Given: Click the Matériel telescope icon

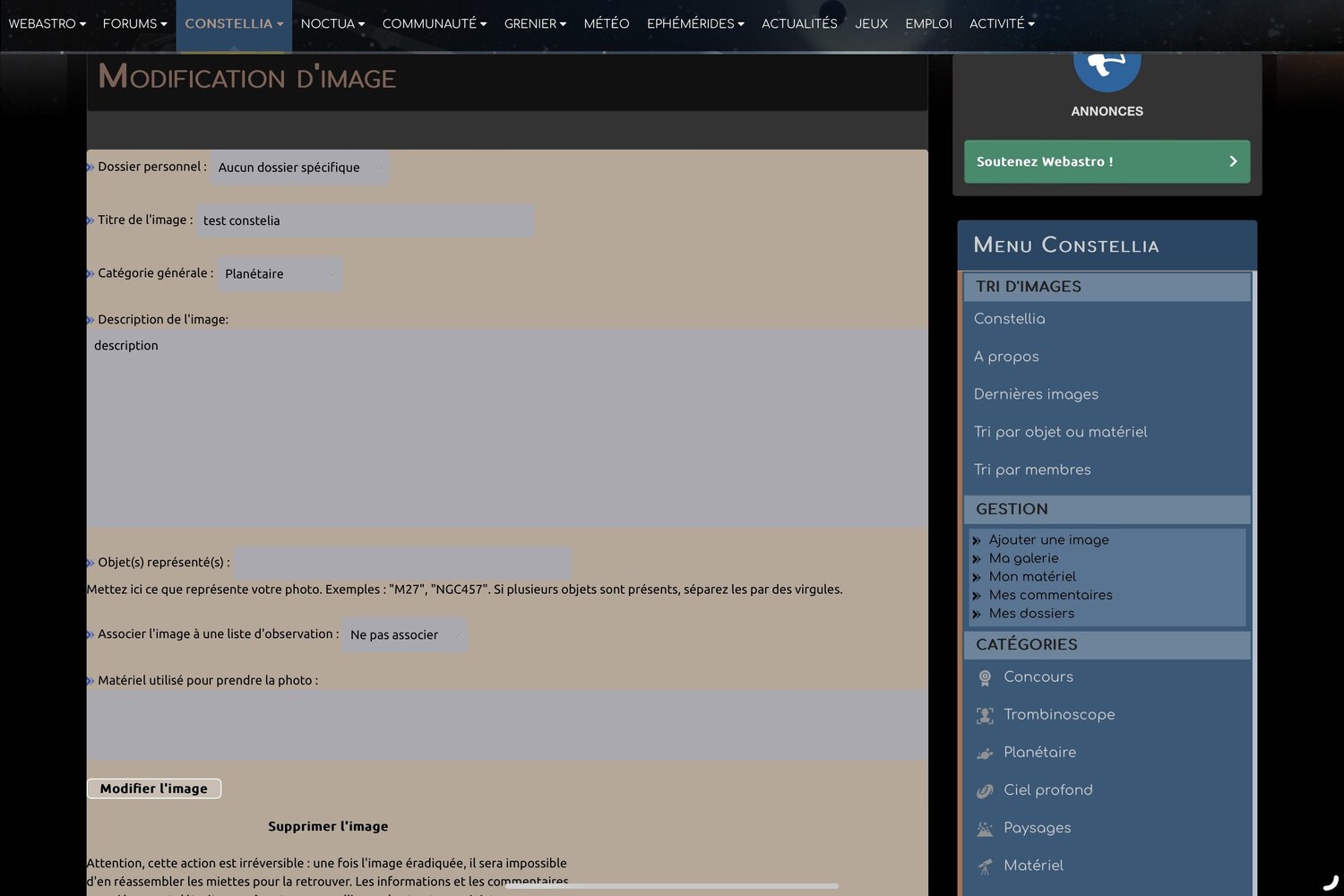Looking at the screenshot, I should [985, 866].
